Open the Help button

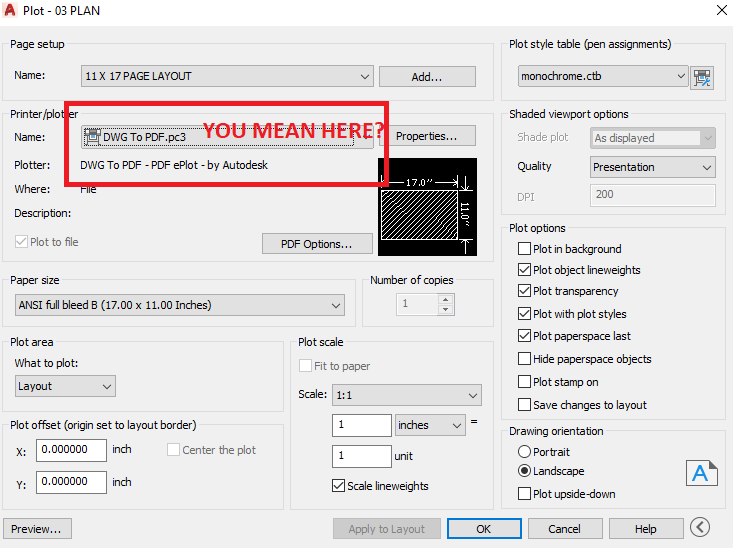646,529
